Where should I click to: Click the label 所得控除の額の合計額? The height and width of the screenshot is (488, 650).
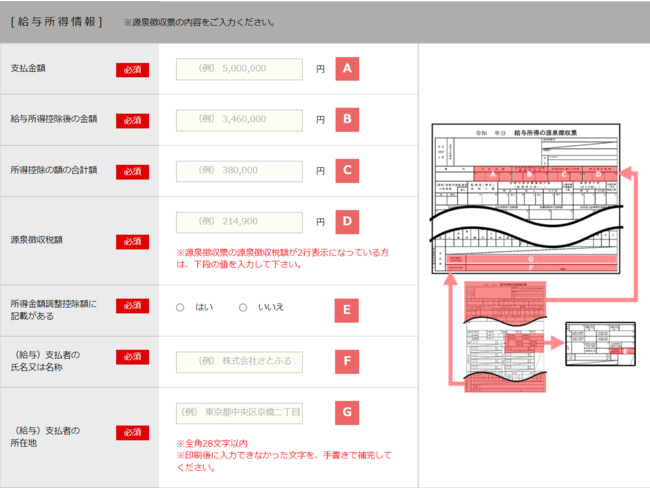[x=54, y=170]
